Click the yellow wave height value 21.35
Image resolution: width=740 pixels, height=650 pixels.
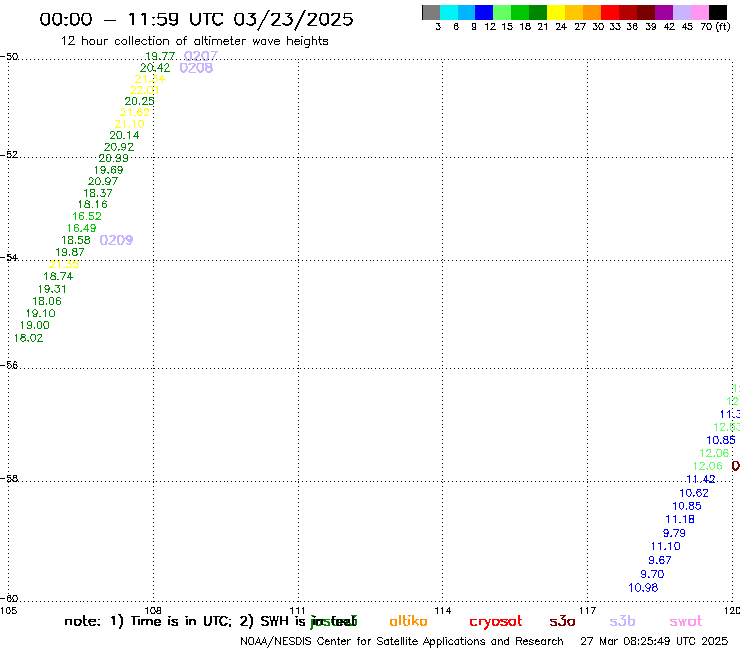[64, 264]
